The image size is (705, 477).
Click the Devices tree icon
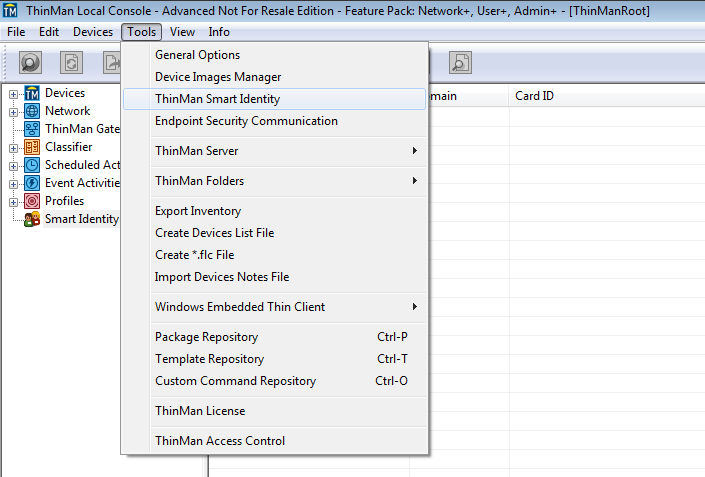32,93
